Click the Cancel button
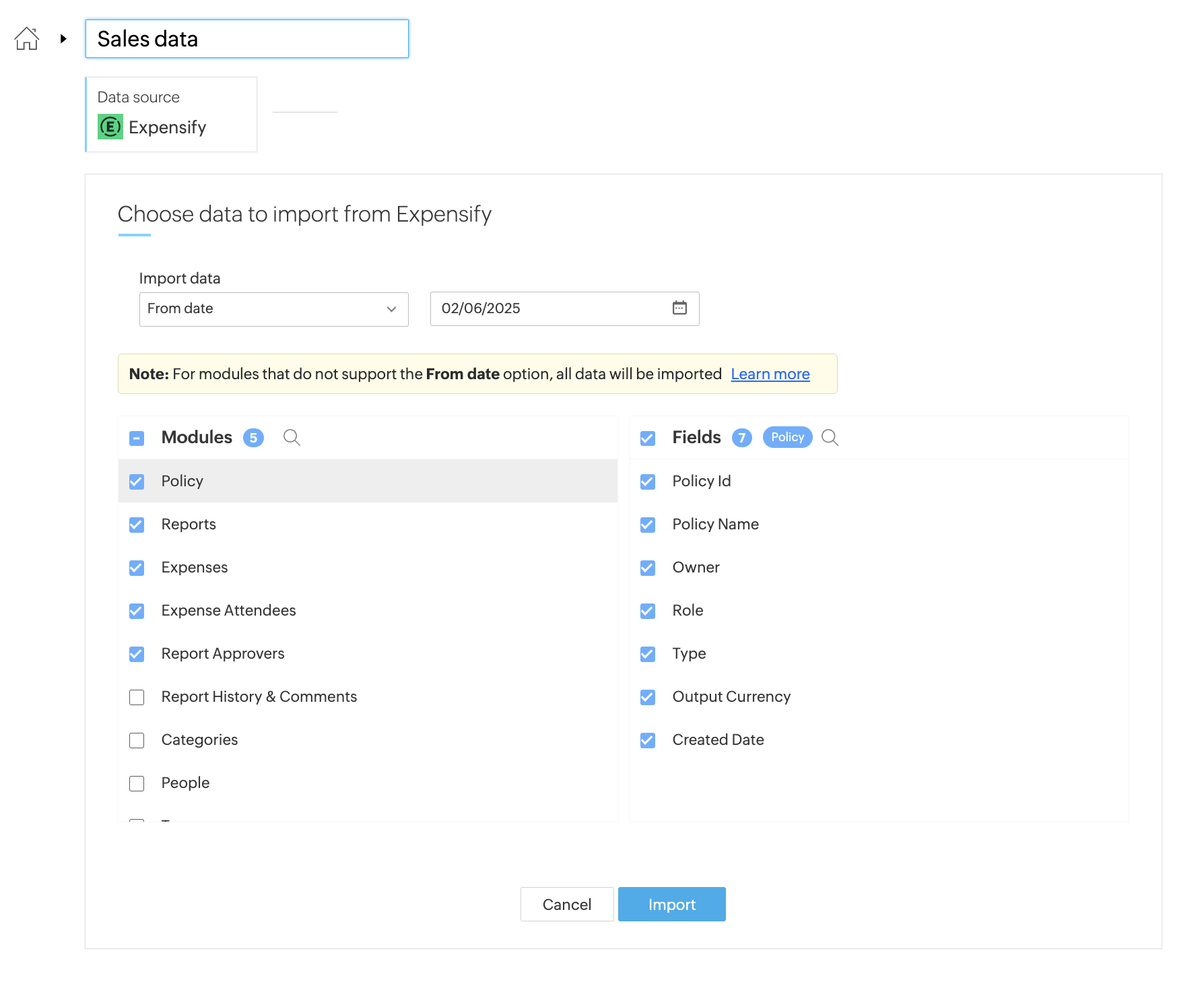 pos(566,904)
